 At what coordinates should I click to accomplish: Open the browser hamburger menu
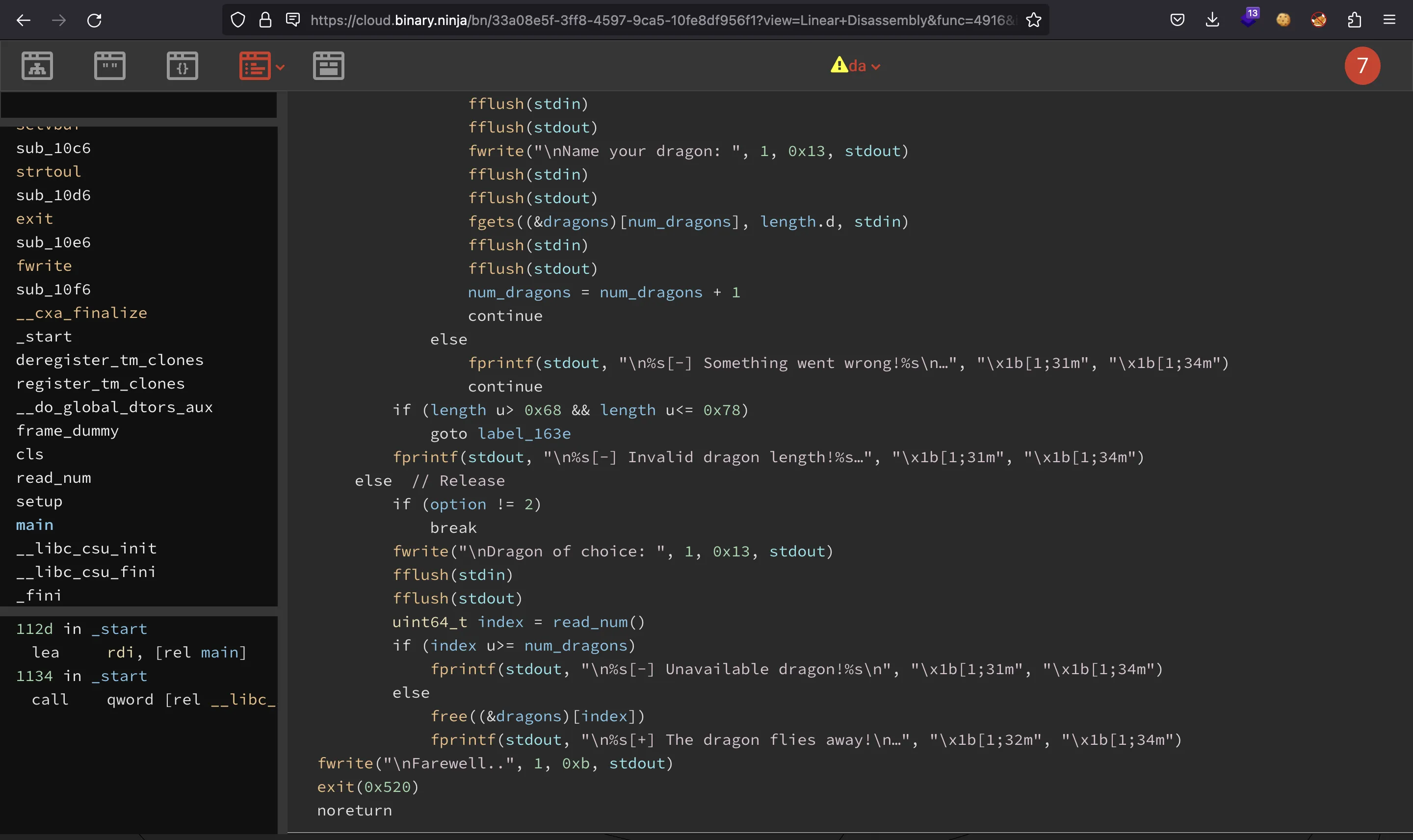pyautogui.click(x=1389, y=21)
